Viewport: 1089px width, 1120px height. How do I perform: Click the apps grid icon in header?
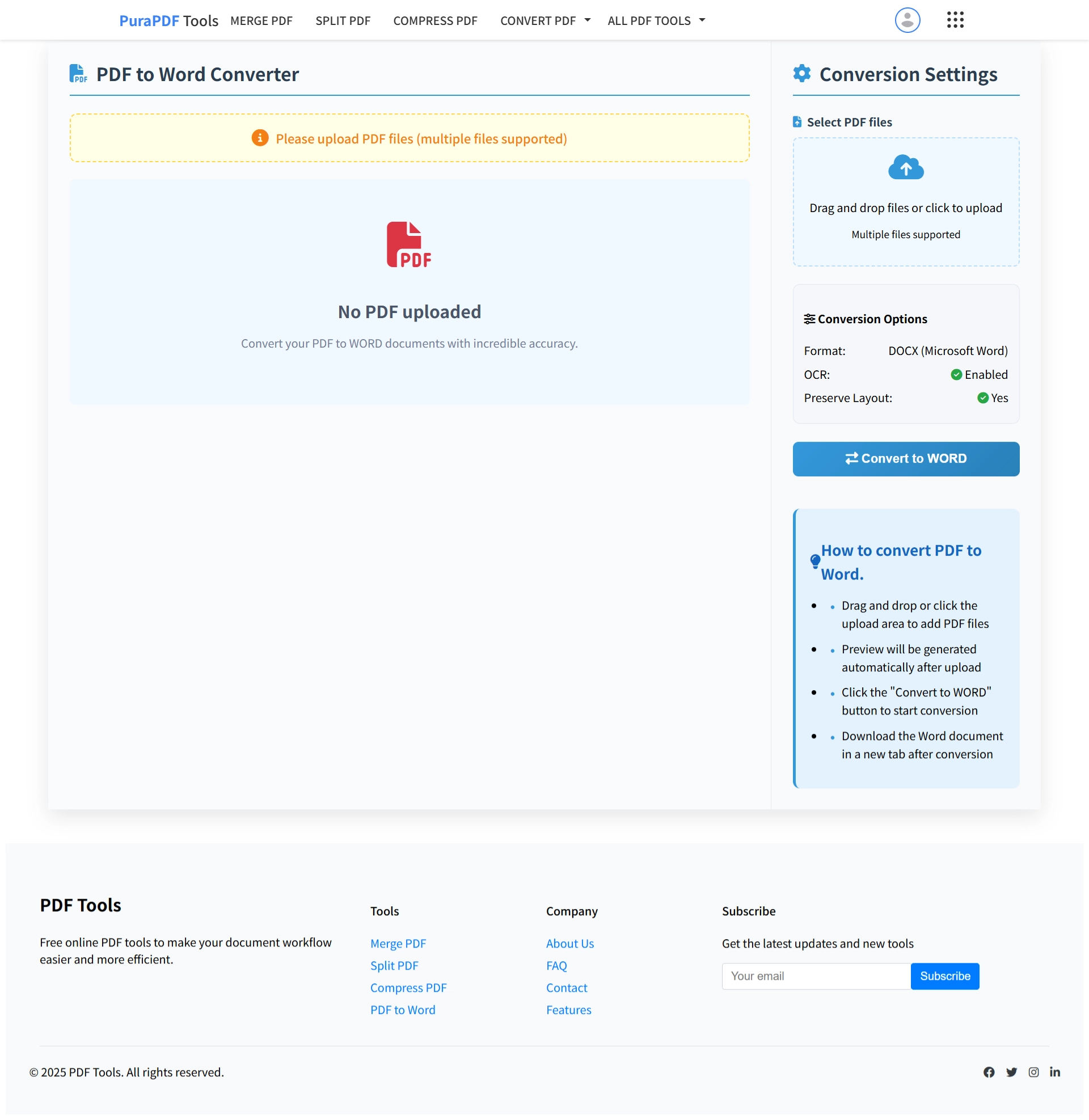(955, 19)
